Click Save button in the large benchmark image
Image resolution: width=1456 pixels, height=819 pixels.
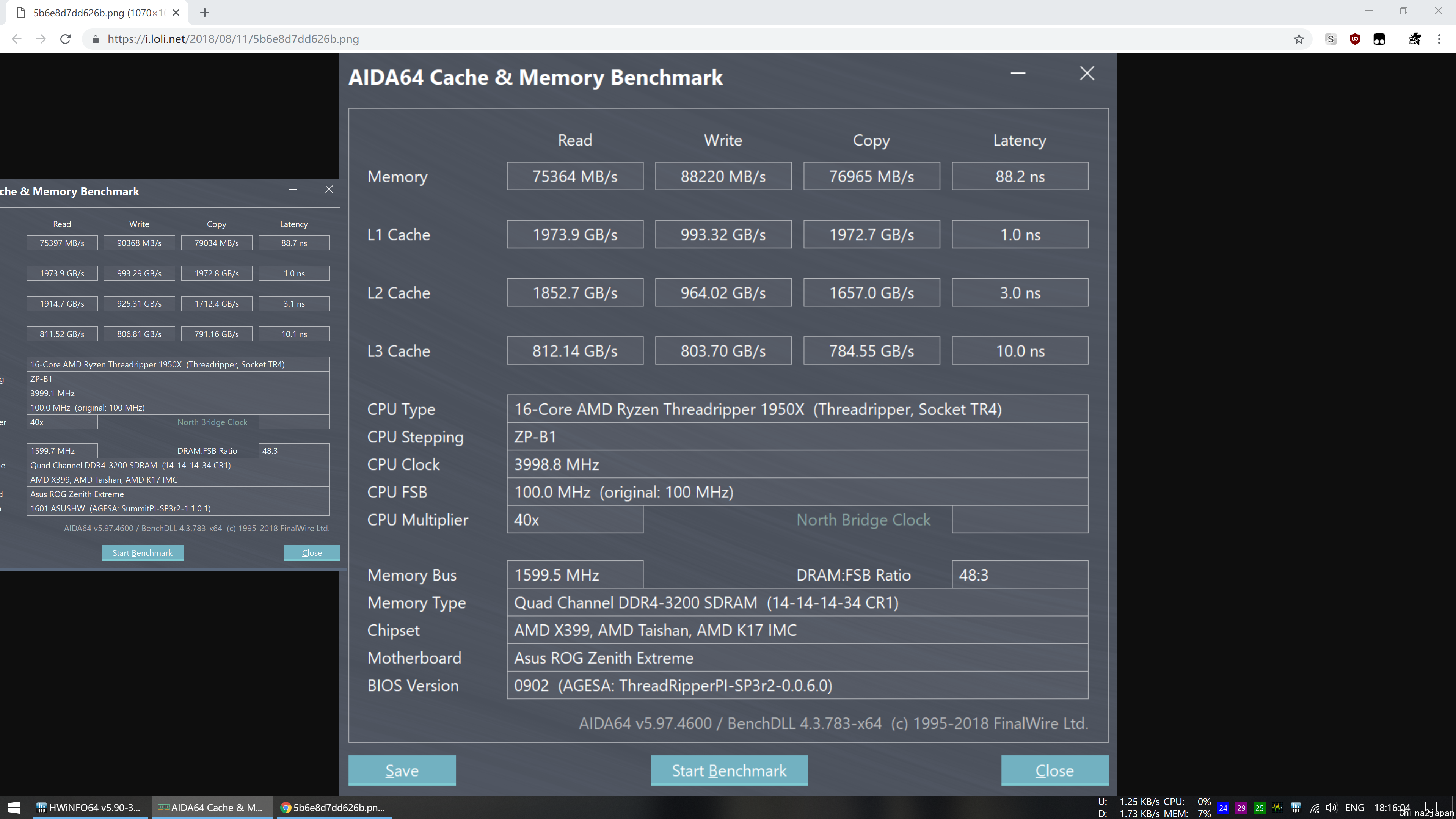pyautogui.click(x=402, y=770)
